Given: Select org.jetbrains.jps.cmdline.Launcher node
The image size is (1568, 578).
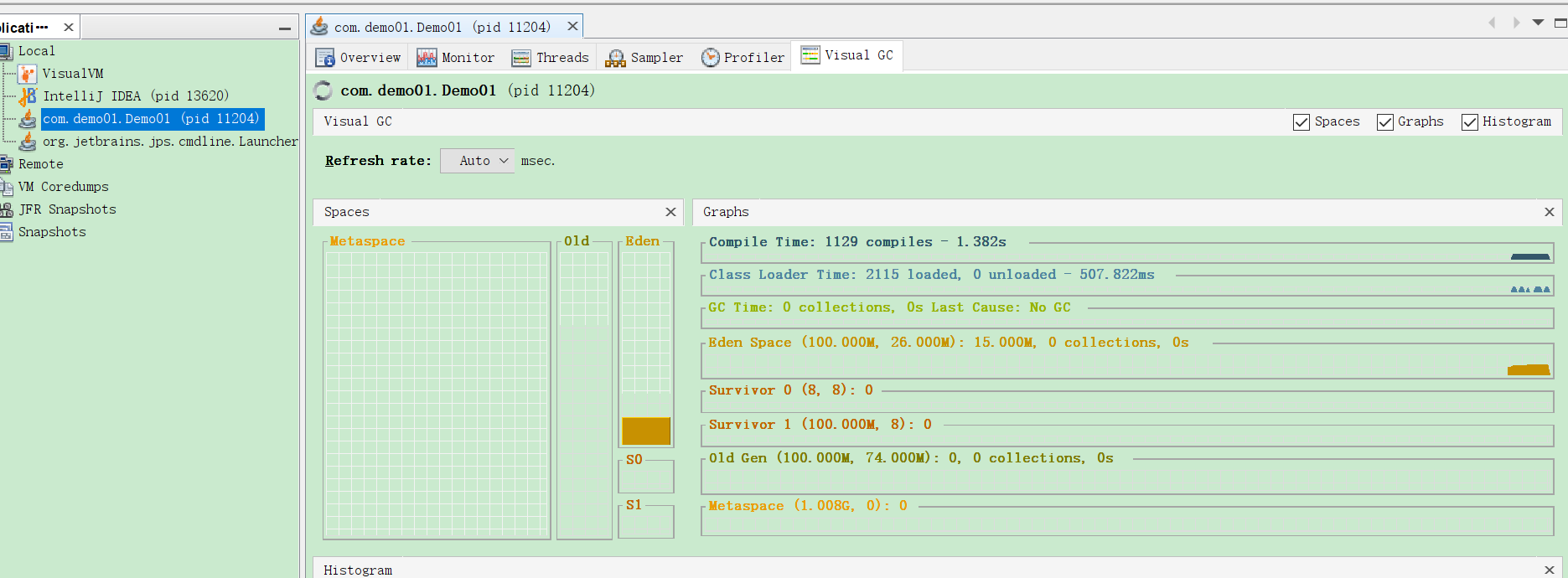Looking at the screenshot, I should pyautogui.click(x=170, y=142).
